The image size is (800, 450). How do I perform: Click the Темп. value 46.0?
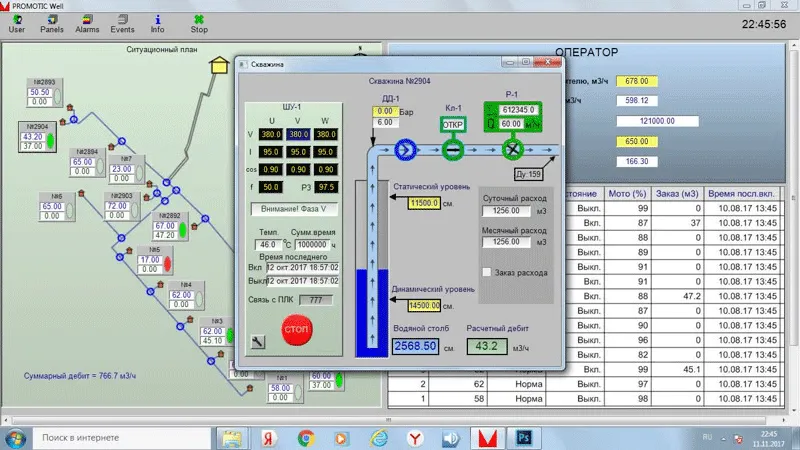click(268, 245)
